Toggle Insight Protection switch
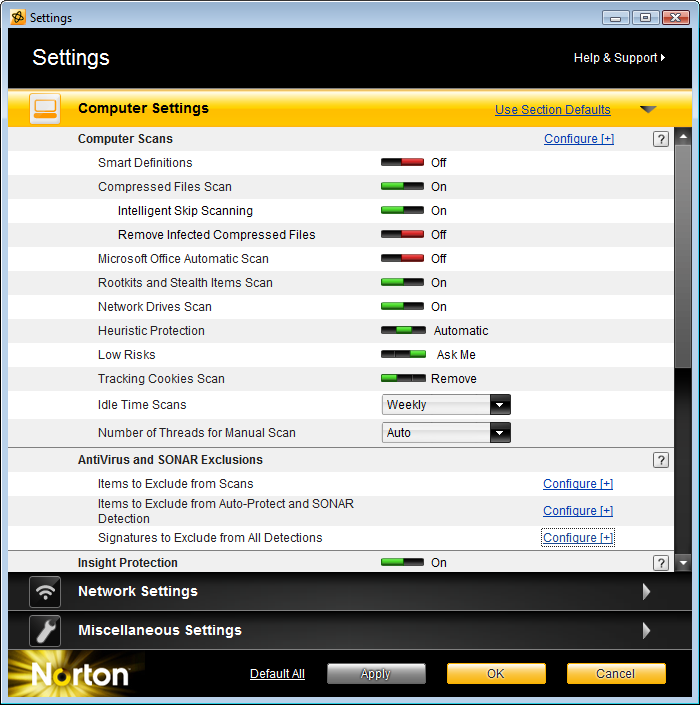700x705 pixels. click(x=402, y=562)
